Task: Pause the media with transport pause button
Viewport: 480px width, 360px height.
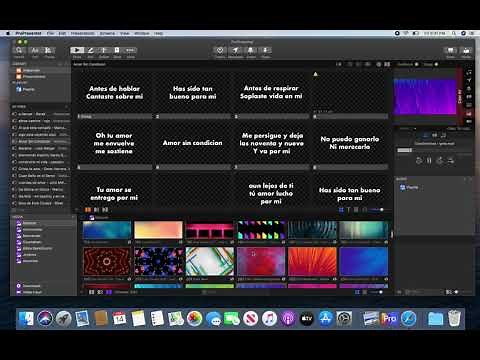Action: click(x=429, y=161)
